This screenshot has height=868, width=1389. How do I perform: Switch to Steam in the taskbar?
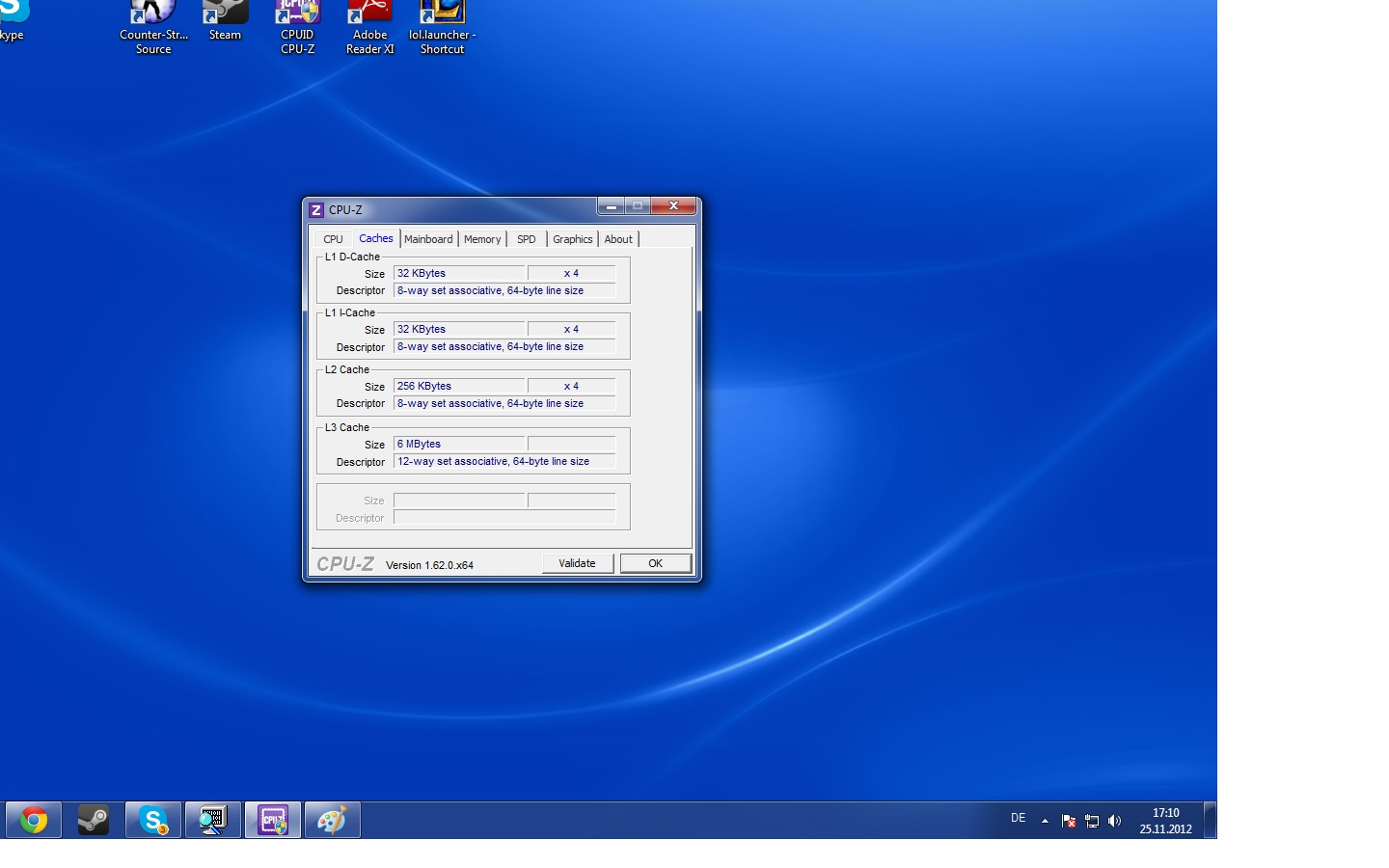pos(94,820)
